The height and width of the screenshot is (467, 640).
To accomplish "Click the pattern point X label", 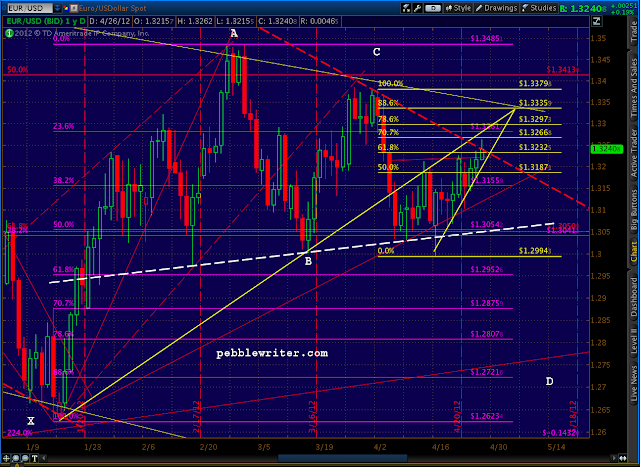I will click(x=31, y=421).
